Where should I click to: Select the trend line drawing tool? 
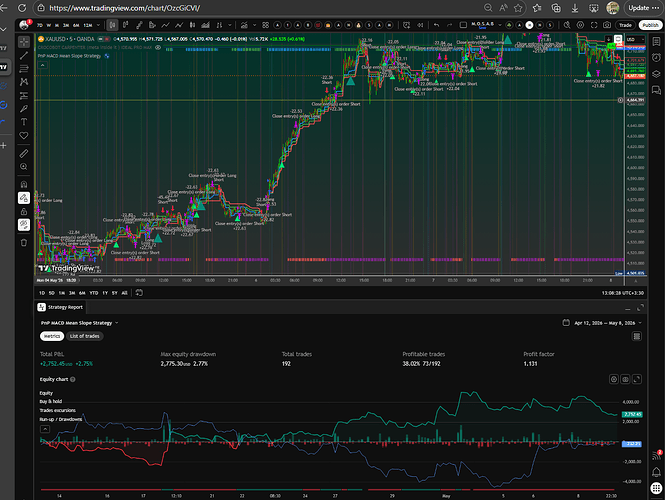tap(24, 55)
